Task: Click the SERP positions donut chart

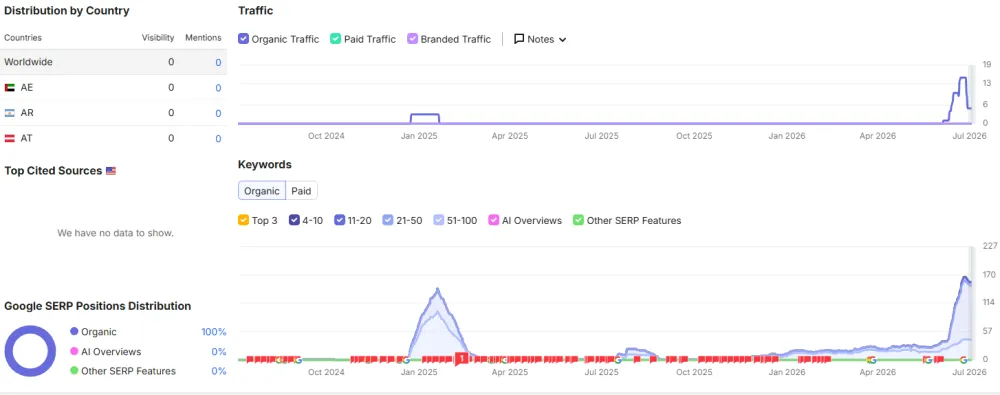Action: pos(30,351)
